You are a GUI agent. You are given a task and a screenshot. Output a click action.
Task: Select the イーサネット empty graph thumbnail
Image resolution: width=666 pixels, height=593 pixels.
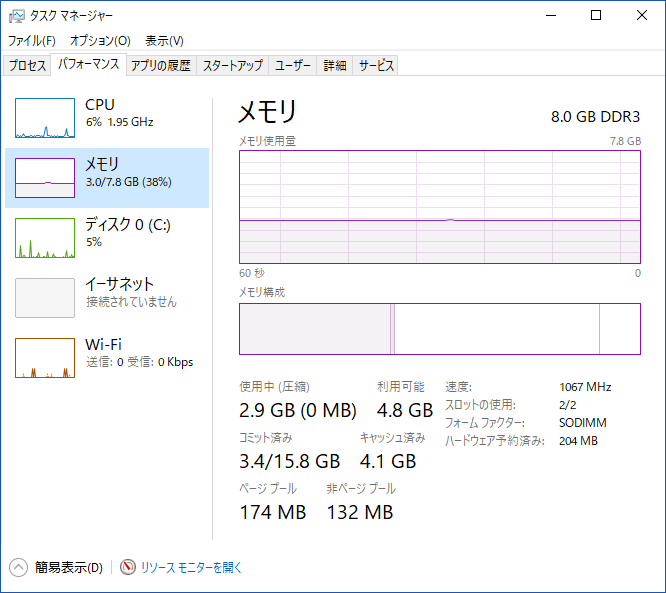tap(45, 298)
